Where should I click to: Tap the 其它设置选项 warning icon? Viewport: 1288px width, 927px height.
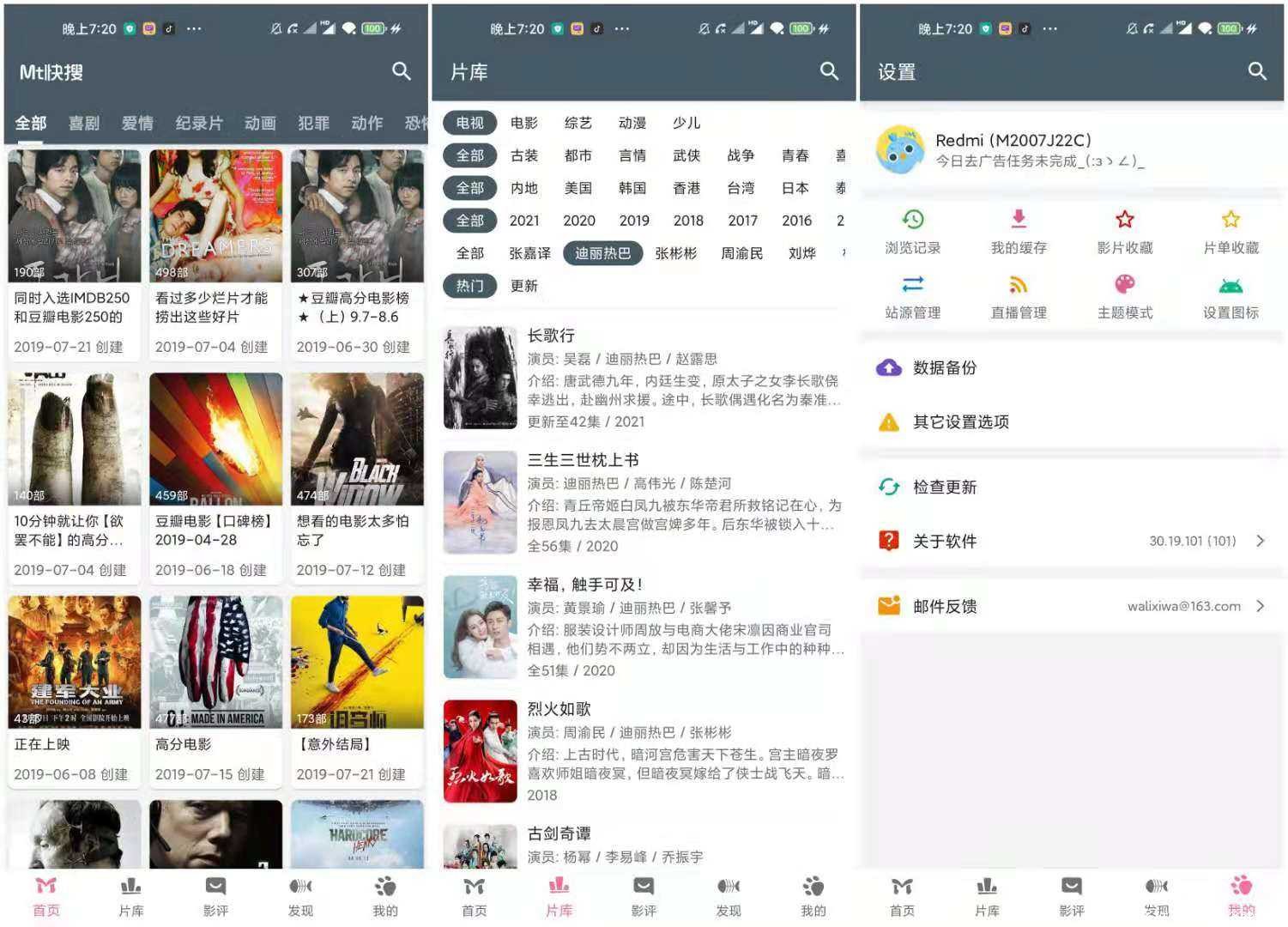coord(889,421)
